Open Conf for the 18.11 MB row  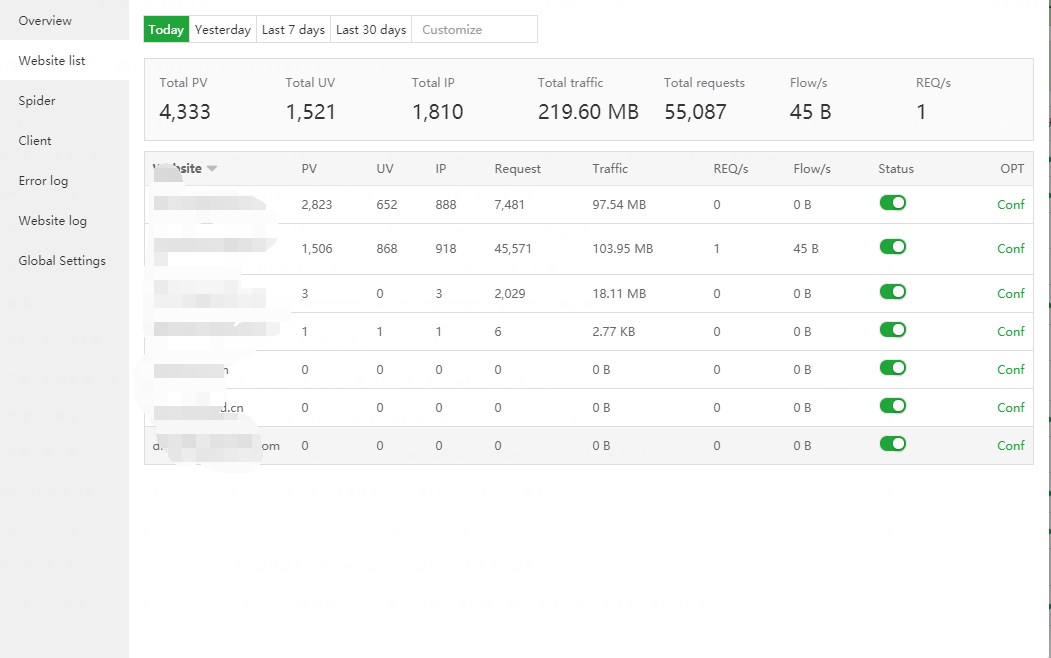click(x=1010, y=293)
